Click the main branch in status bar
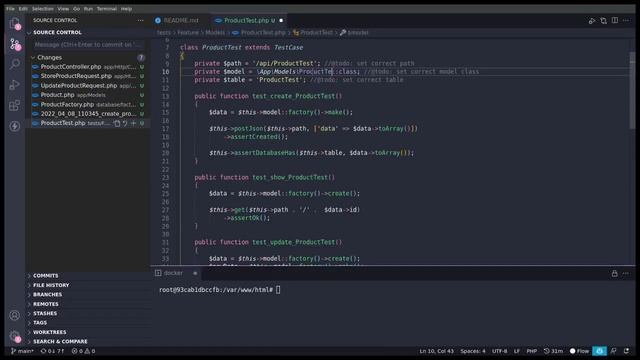Image resolution: width=640 pixels, height=360 pixels. (x=22, y=351)
